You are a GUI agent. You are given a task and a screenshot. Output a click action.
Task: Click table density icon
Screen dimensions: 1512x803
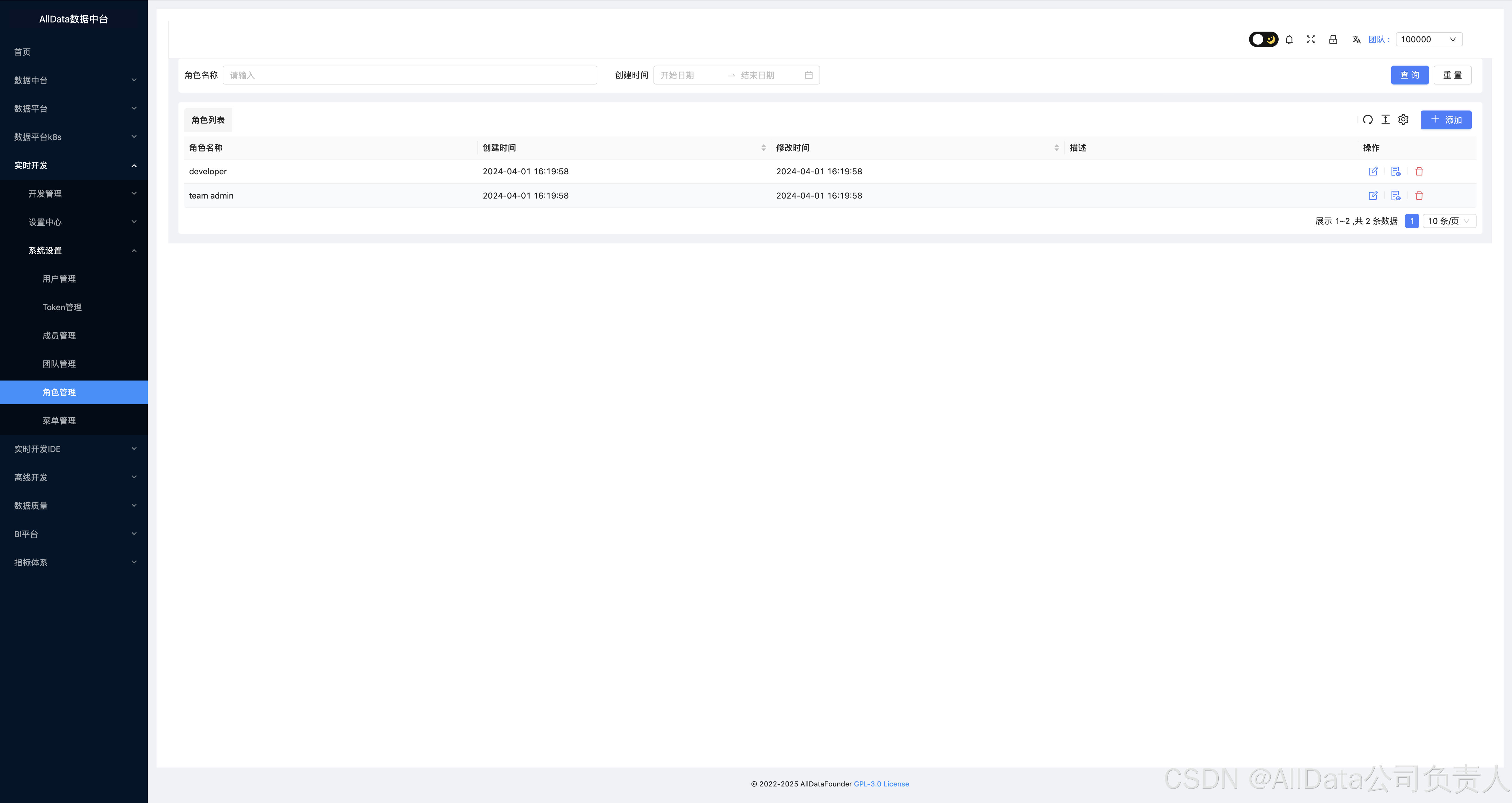tap(1385, 120)
